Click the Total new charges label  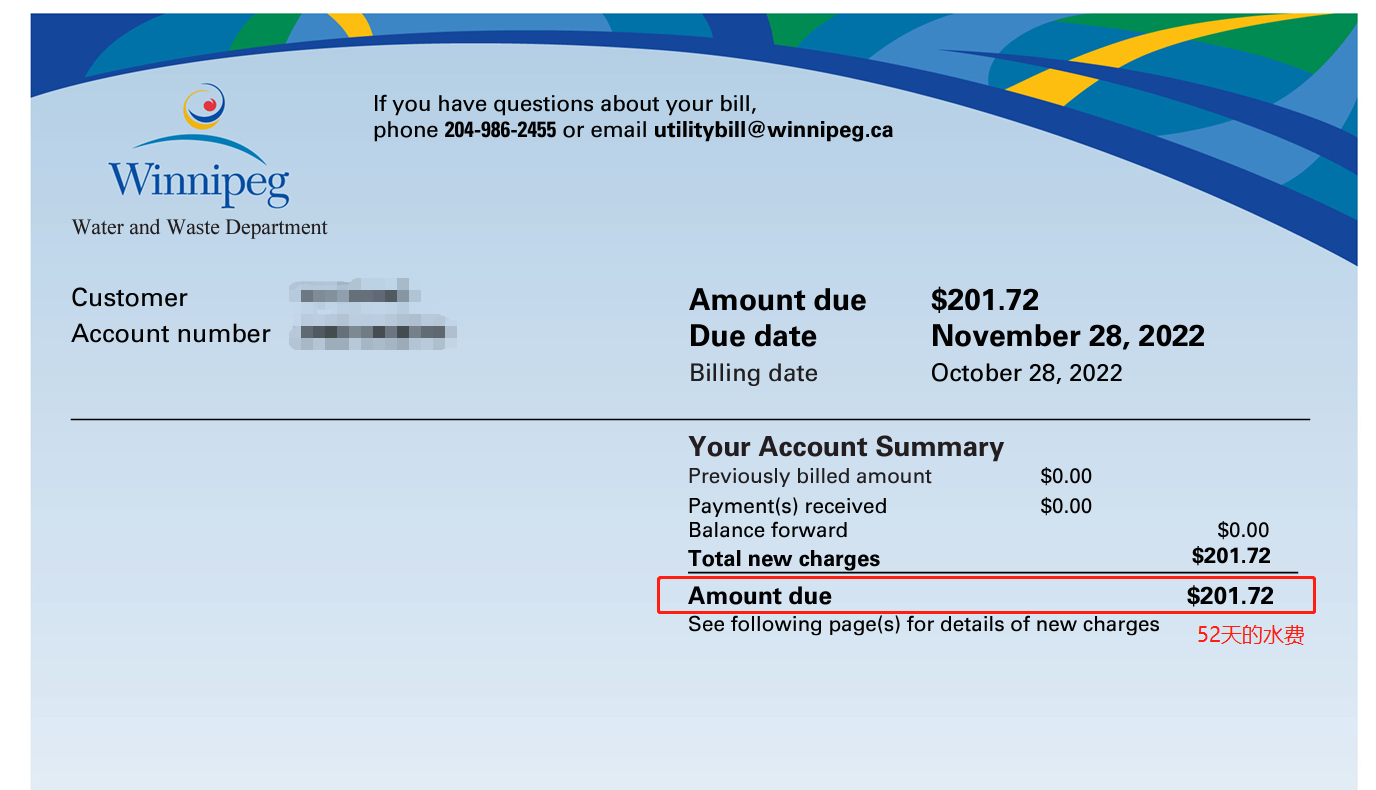784,559
